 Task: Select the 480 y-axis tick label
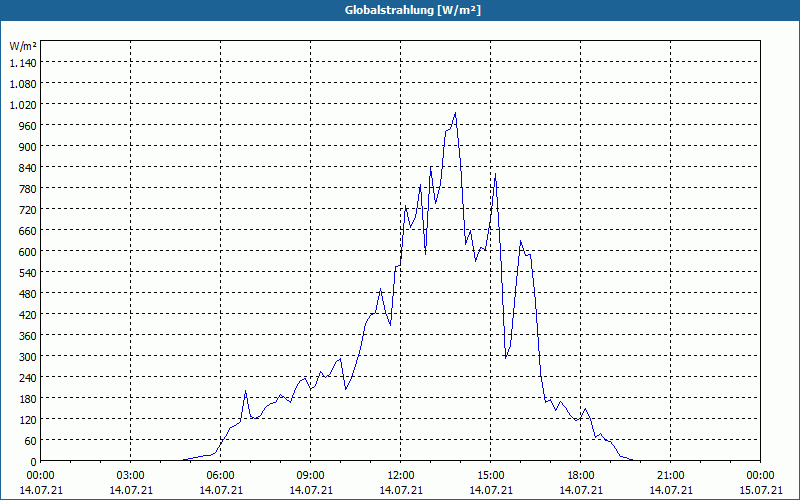coord(28,293)
